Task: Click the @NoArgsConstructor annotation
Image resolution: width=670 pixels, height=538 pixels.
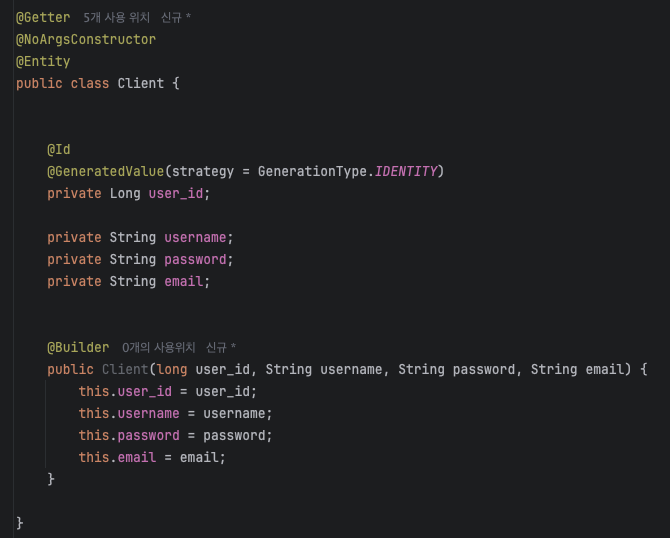Action: 86,40
